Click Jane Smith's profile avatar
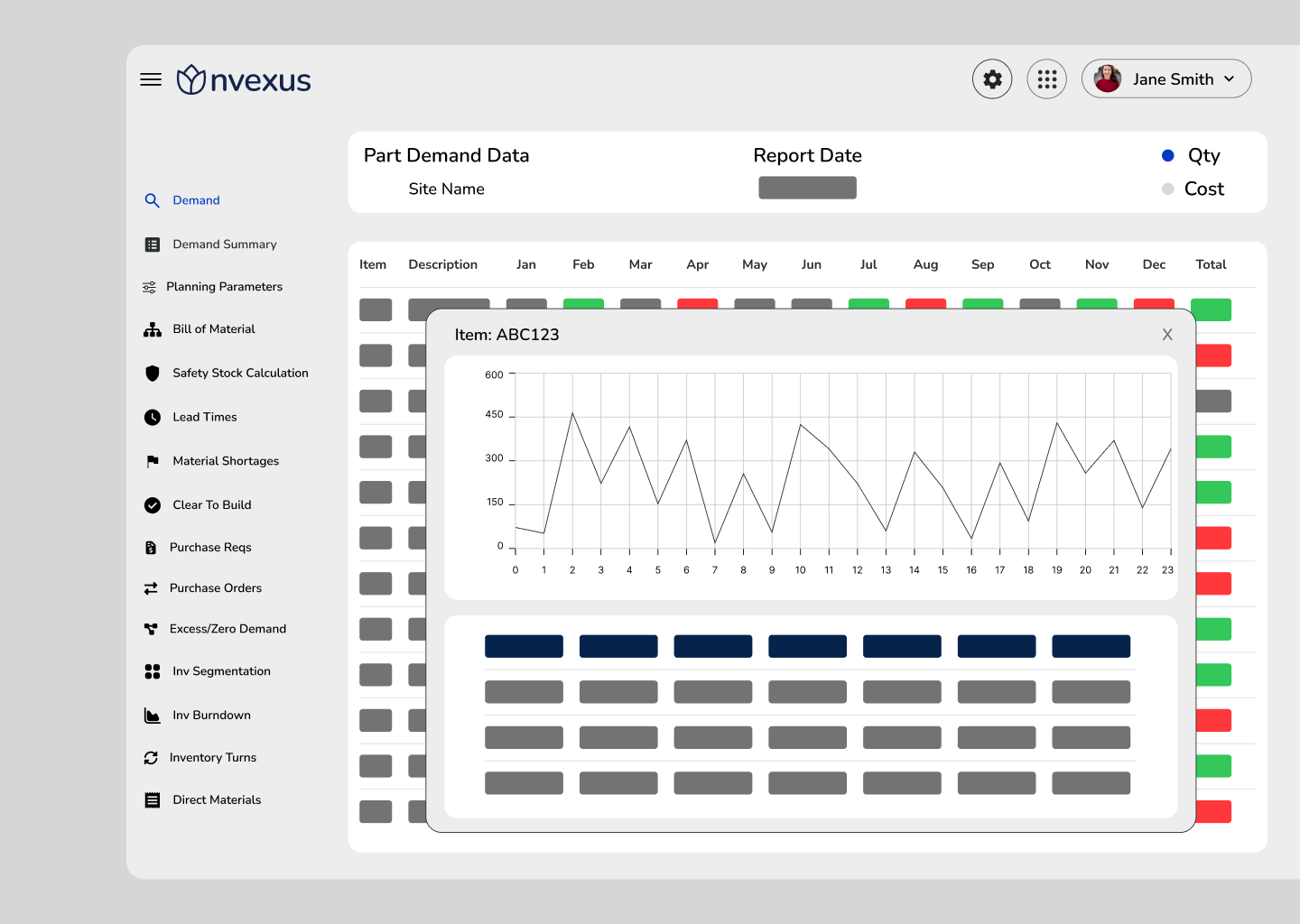 [x=1108, y=79]
